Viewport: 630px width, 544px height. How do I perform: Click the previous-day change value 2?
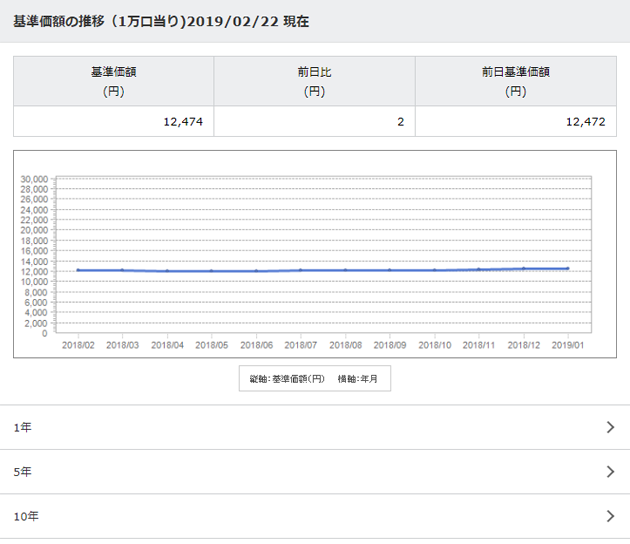point(400,122)
